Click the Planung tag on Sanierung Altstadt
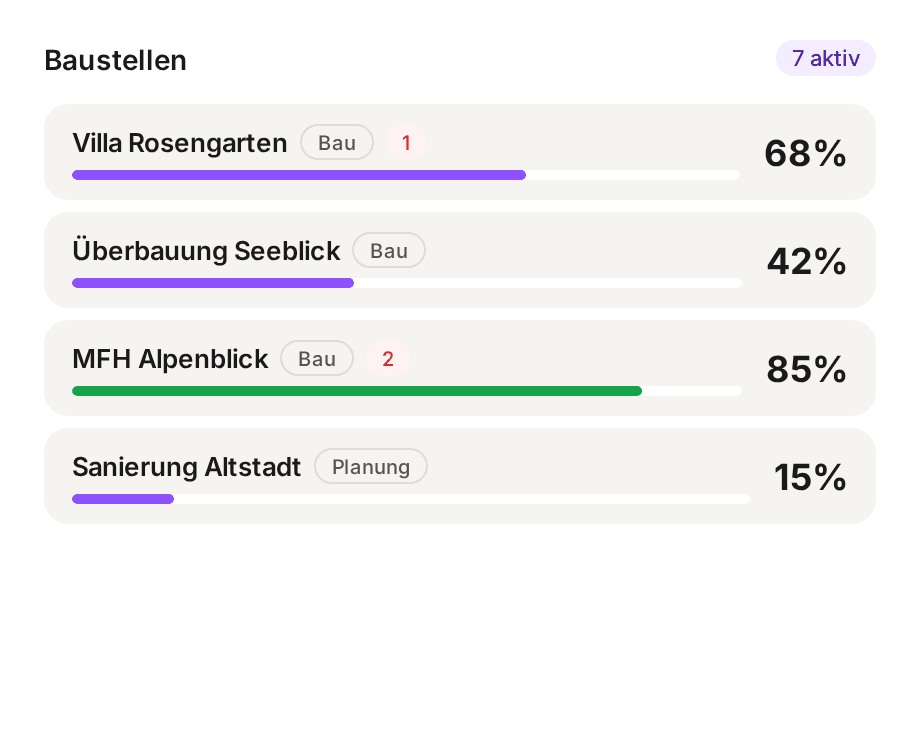920x740 pixels. click(x=371, y=467)
